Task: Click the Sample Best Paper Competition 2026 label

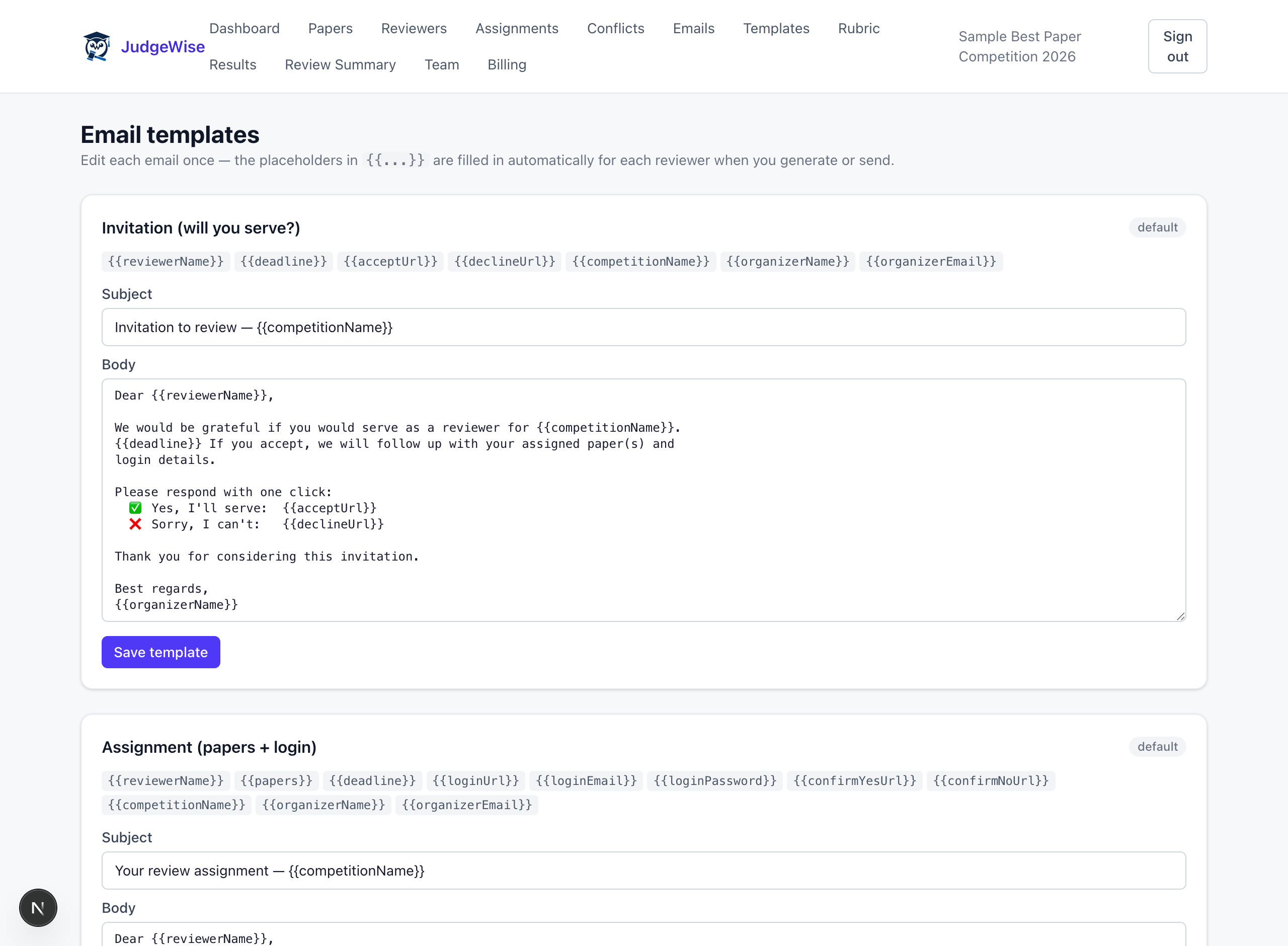Action: pos(1019,46)
